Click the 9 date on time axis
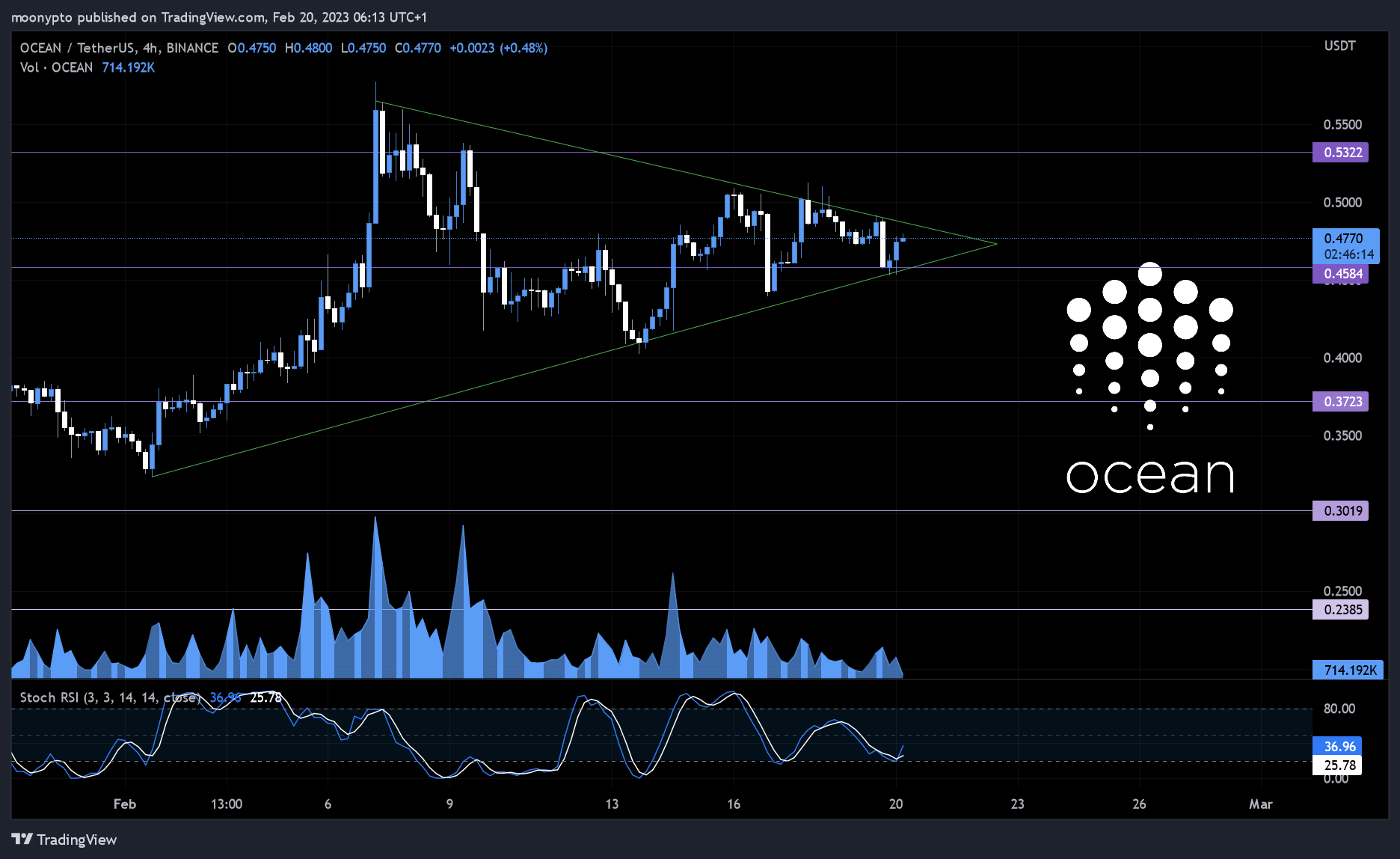The width and height of the screenshot is (1400, 859). (x=449, y=804)
